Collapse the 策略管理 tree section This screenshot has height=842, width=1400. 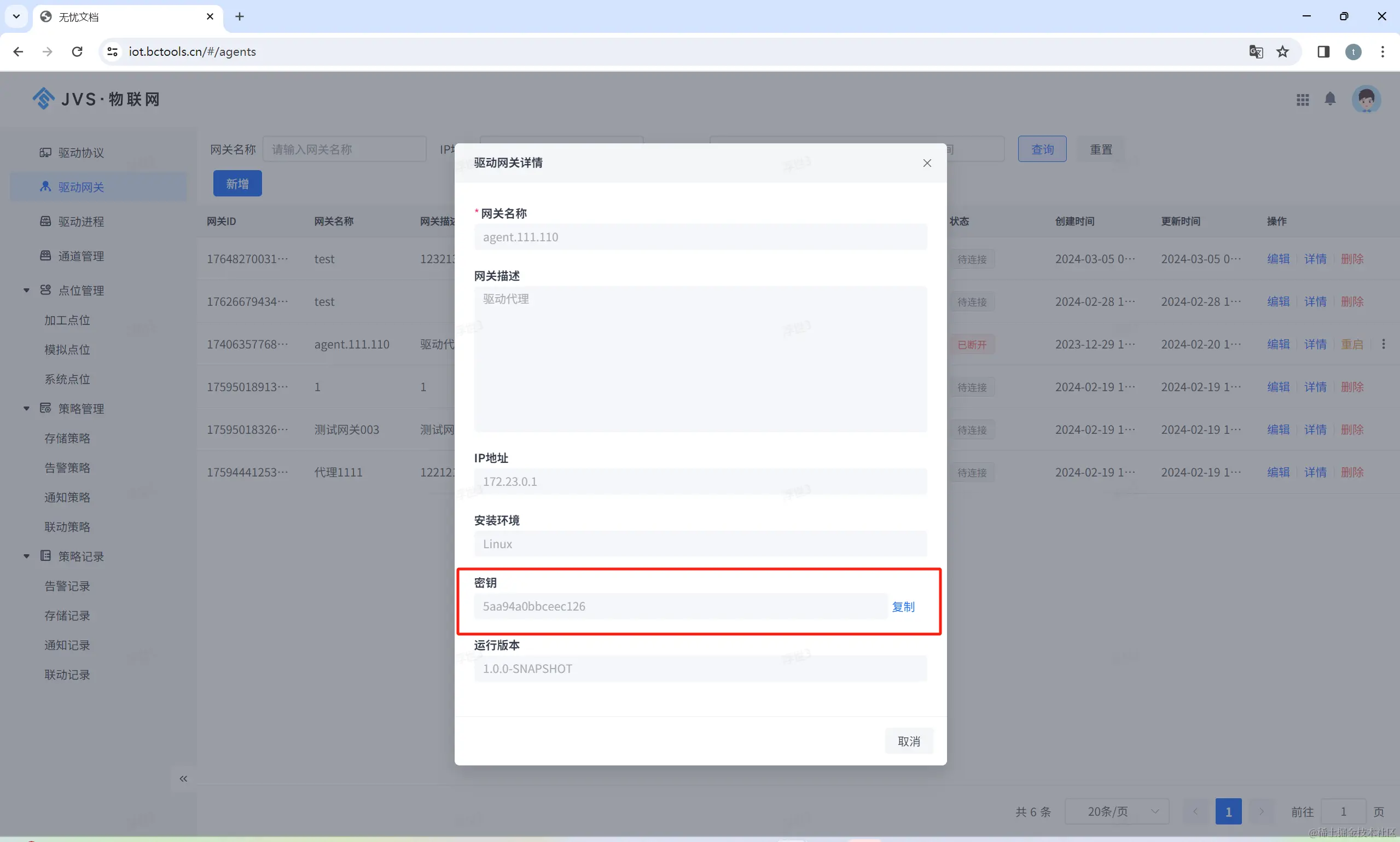pos(26,409)
